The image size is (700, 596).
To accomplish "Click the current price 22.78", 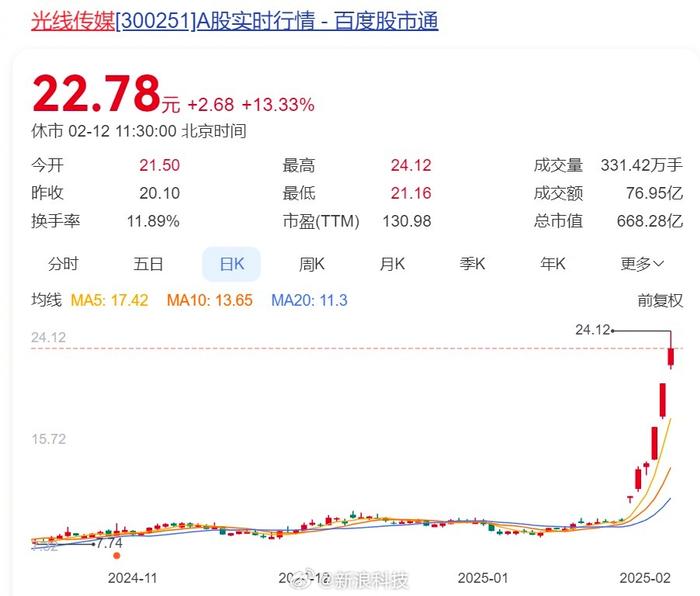I will [x=96, y=94].
